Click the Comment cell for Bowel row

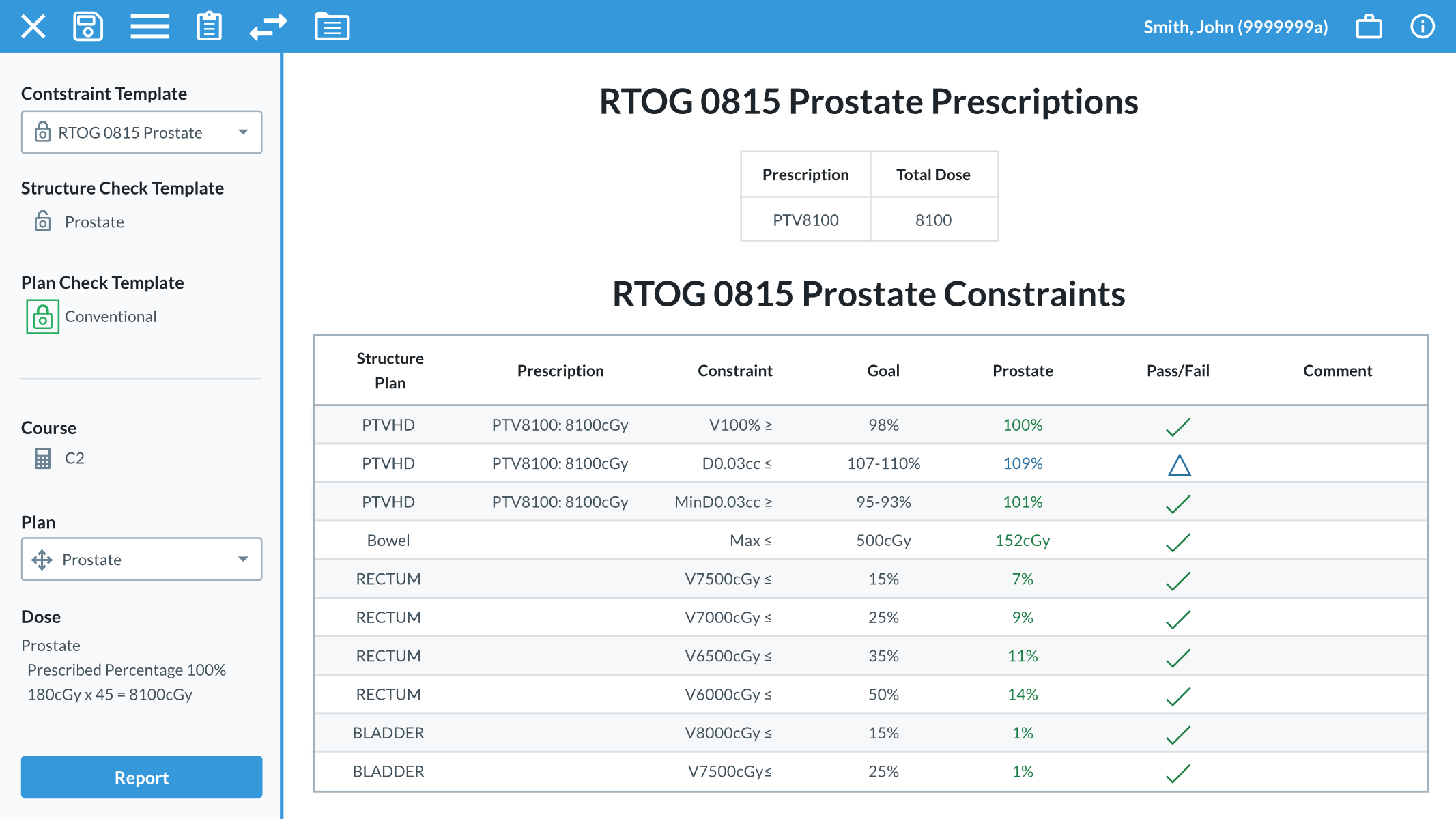pyautogui.click(x=1337, y=541)
